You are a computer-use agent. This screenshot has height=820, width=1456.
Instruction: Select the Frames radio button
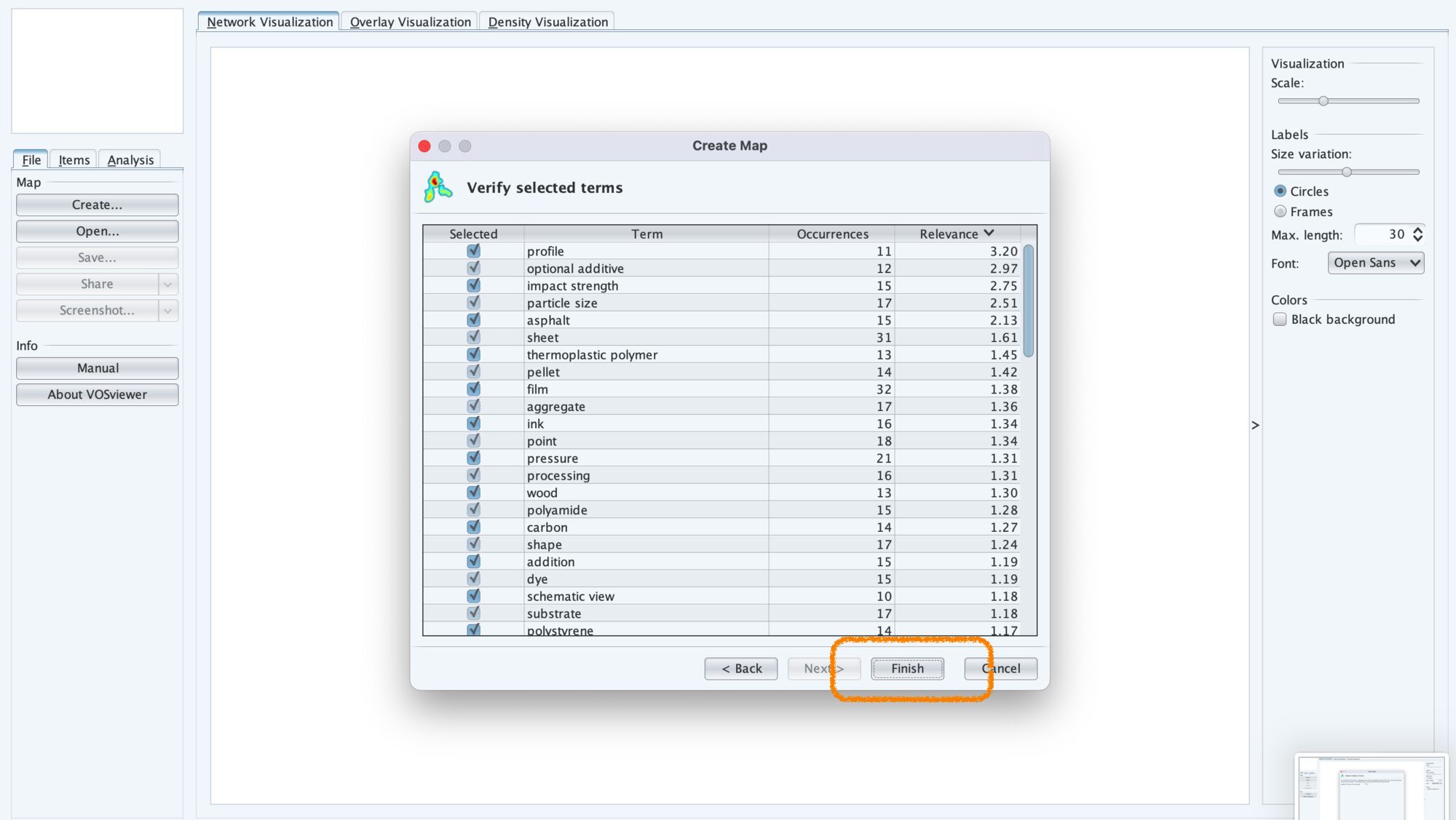pos(1280,212)
